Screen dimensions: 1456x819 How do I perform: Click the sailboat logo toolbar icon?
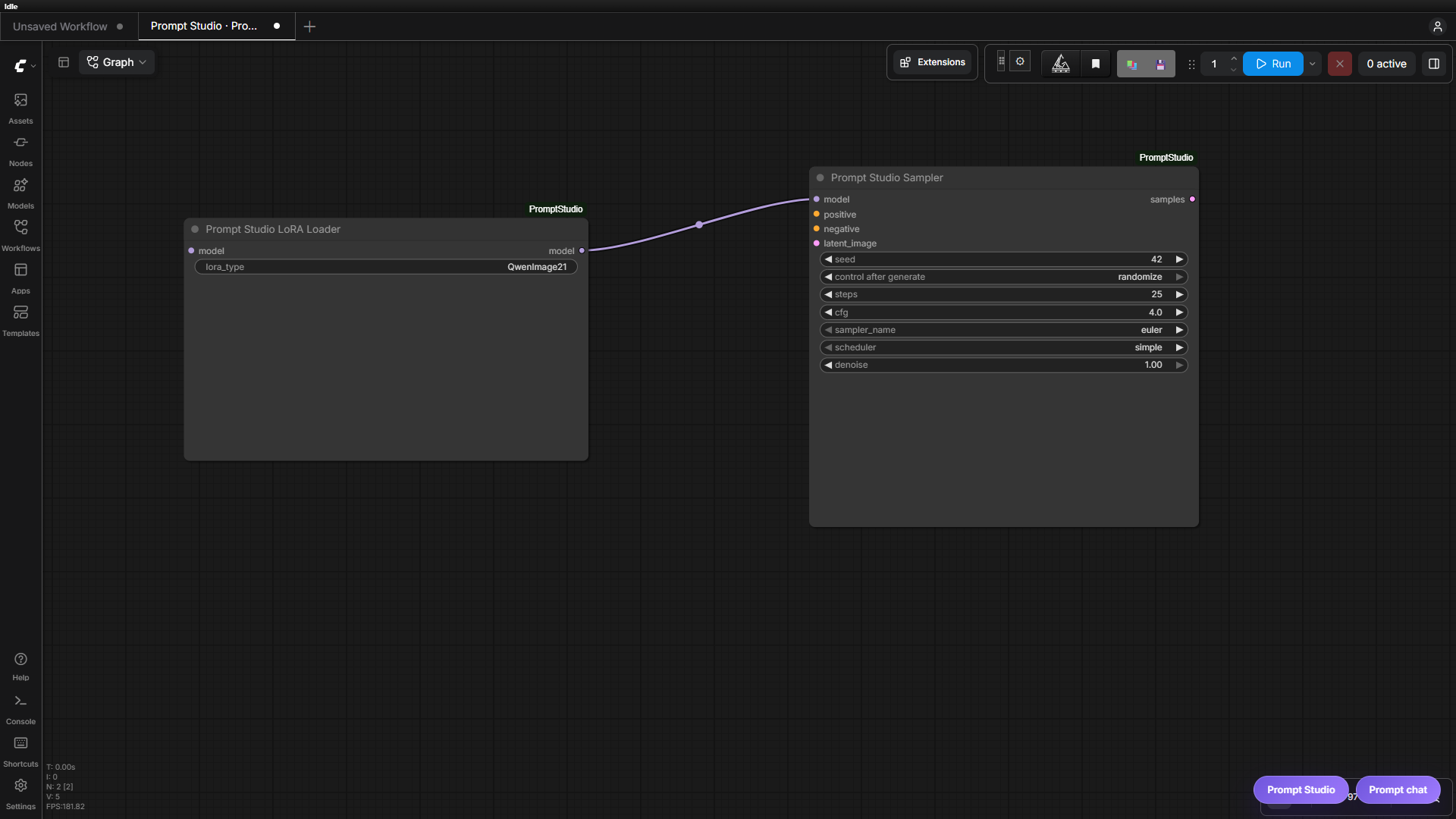[x=1060, y=64]
